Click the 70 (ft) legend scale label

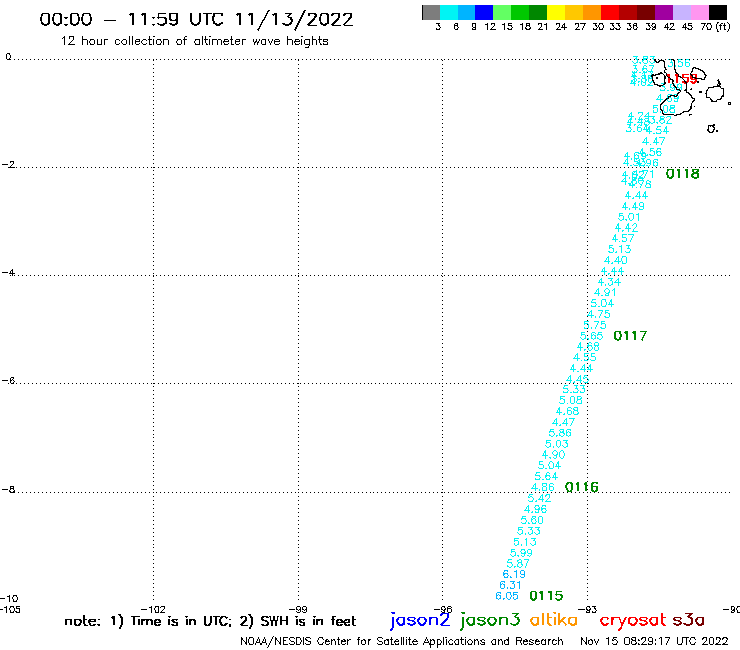pyautogui.click(x=715, y=26)
